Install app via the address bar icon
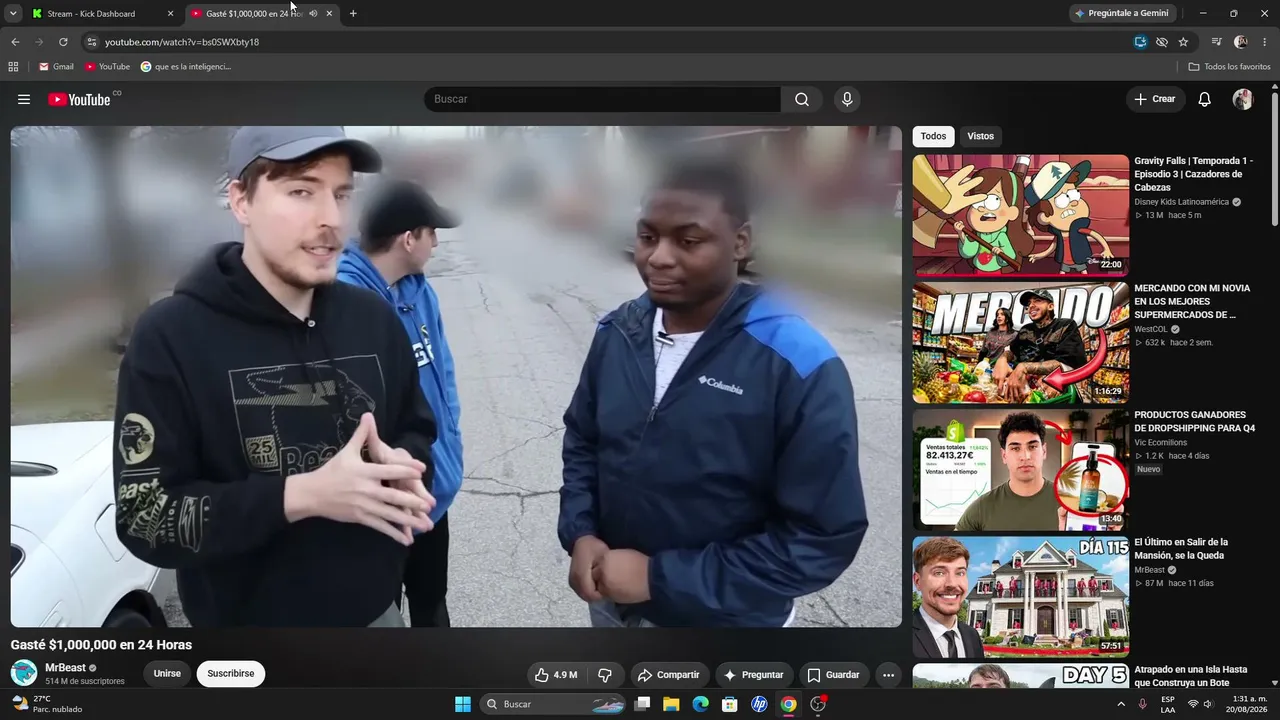Viewport: 1280px width, 720px height. pos(1140,42)
